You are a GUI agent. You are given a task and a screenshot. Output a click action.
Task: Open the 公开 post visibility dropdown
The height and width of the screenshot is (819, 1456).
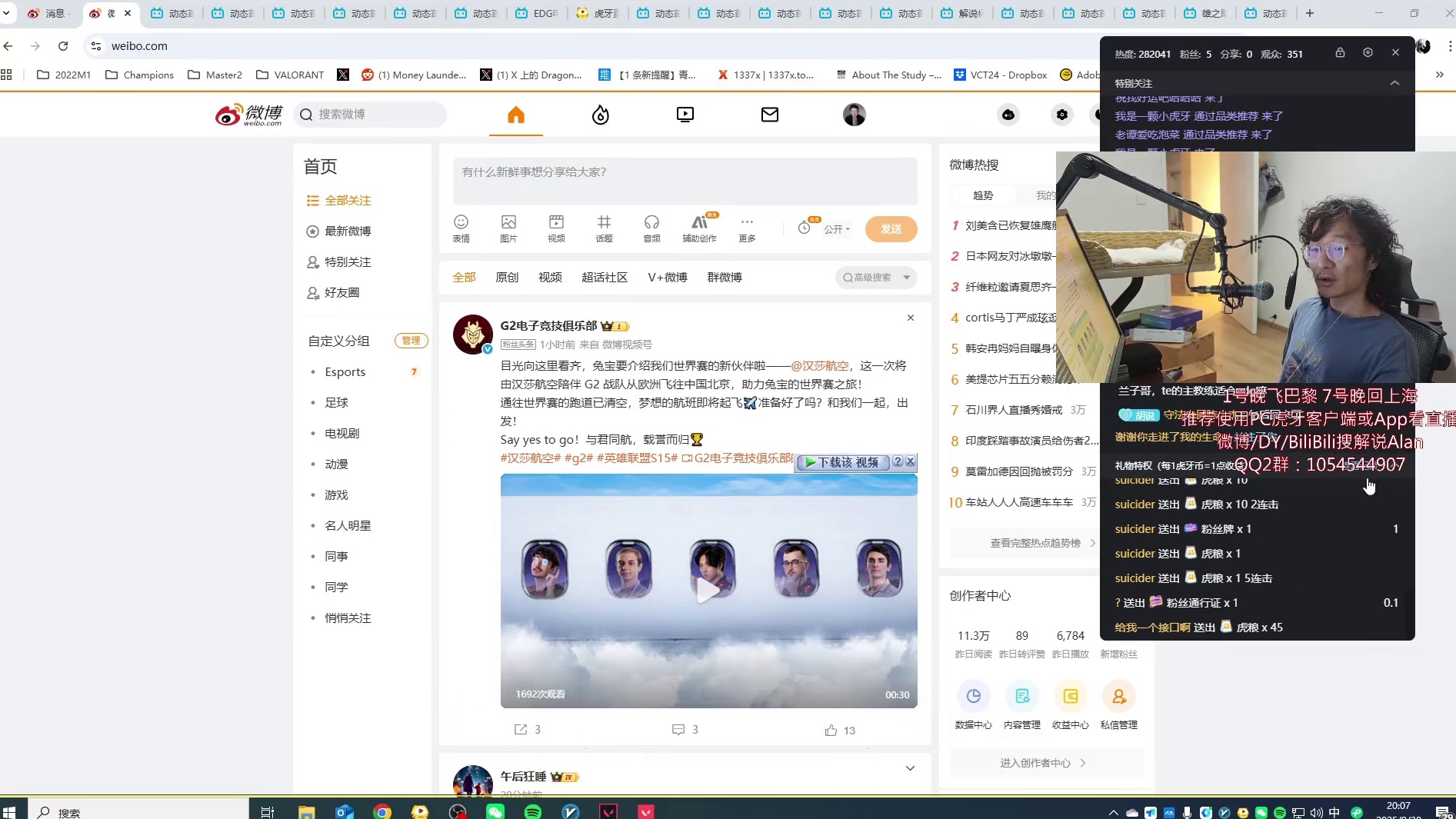[836, 229]
